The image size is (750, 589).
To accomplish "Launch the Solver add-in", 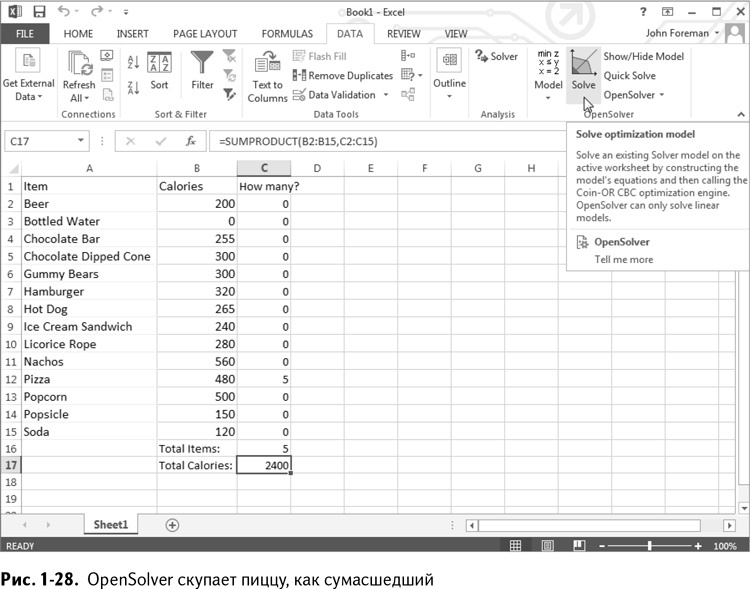I will (496, 56).
